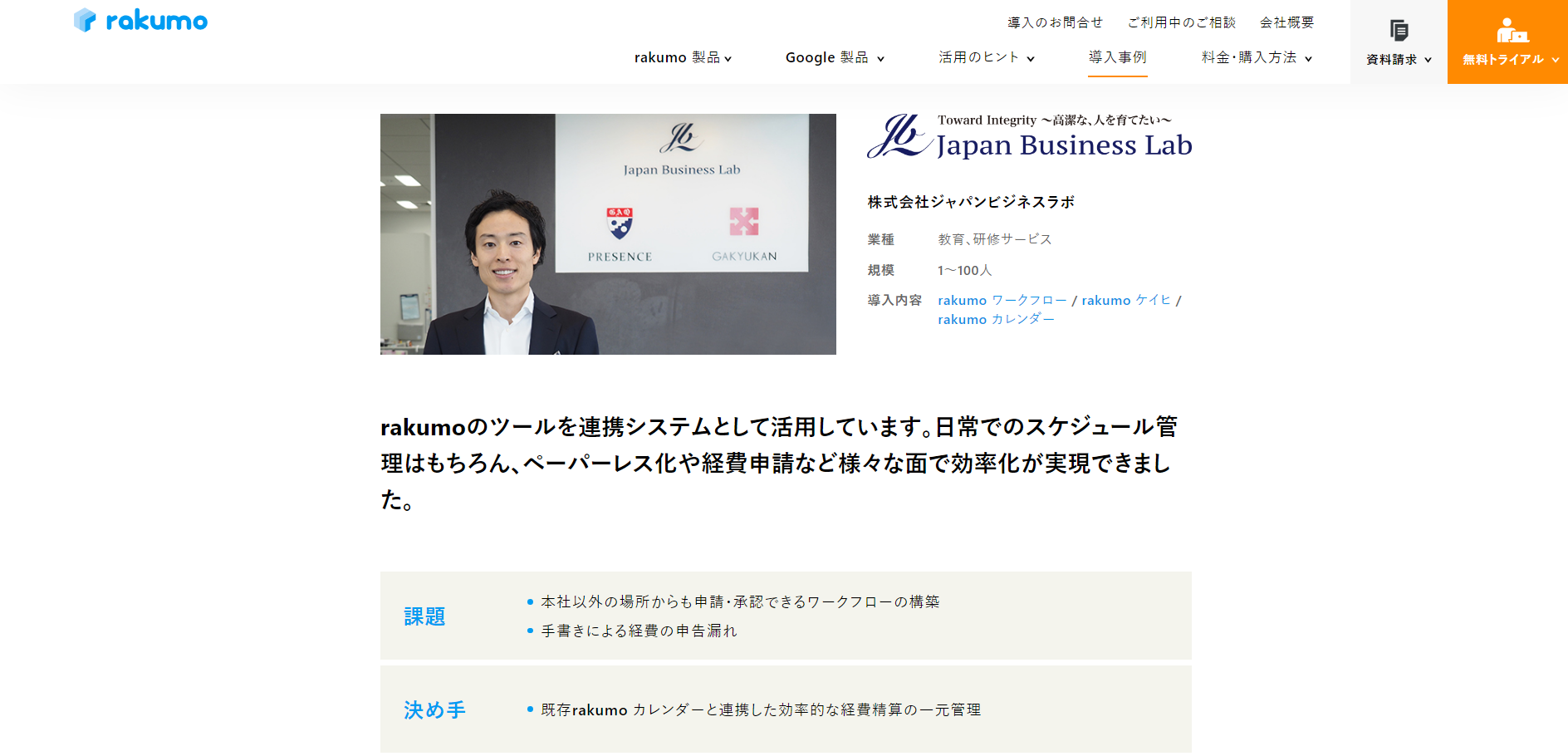Screen dimensions: 1568x756
Task: Click the rakumo ワークフロー product link
Action: (1002, 300)
